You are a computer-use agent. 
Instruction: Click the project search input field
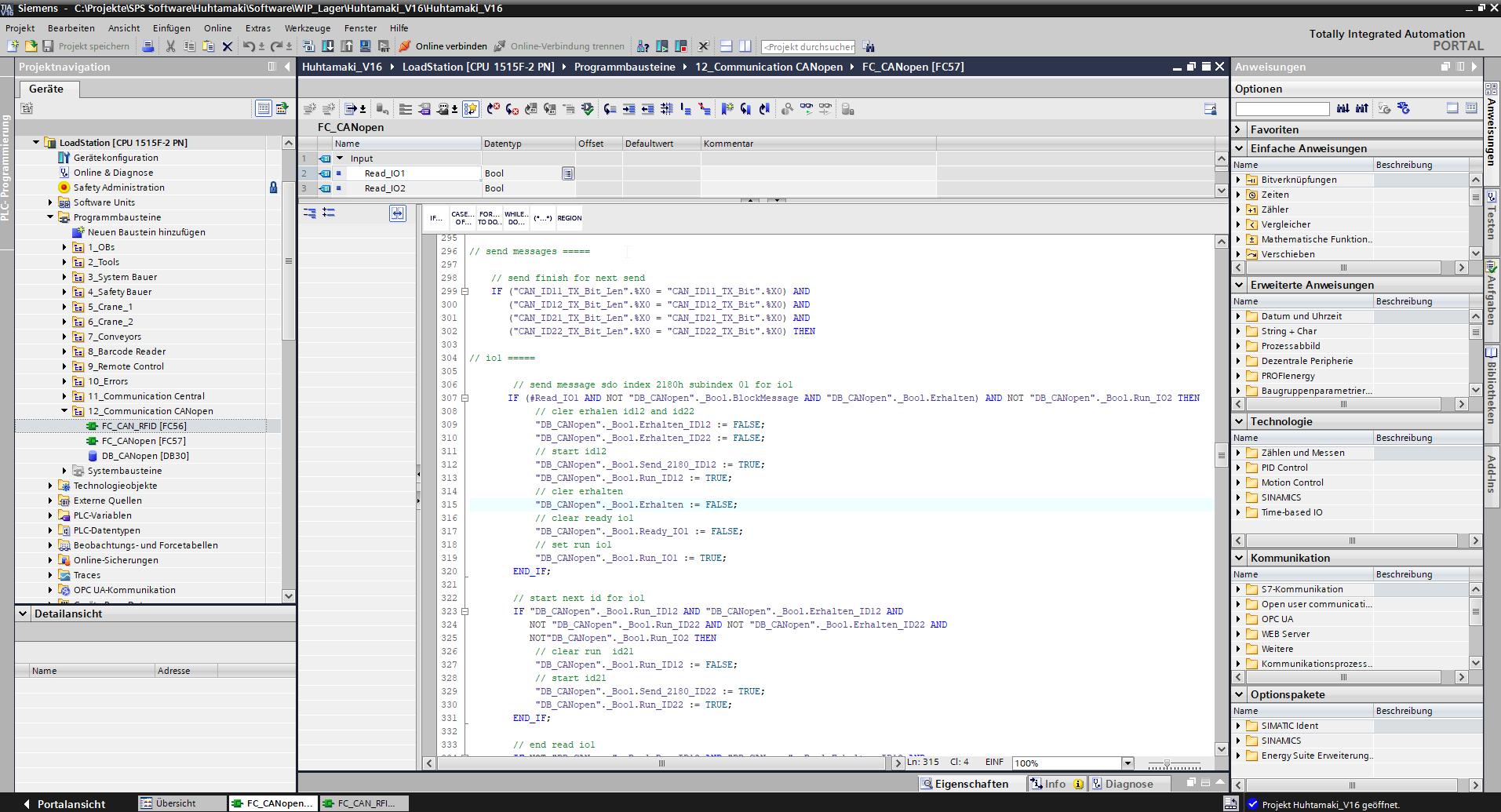[809, 47]
